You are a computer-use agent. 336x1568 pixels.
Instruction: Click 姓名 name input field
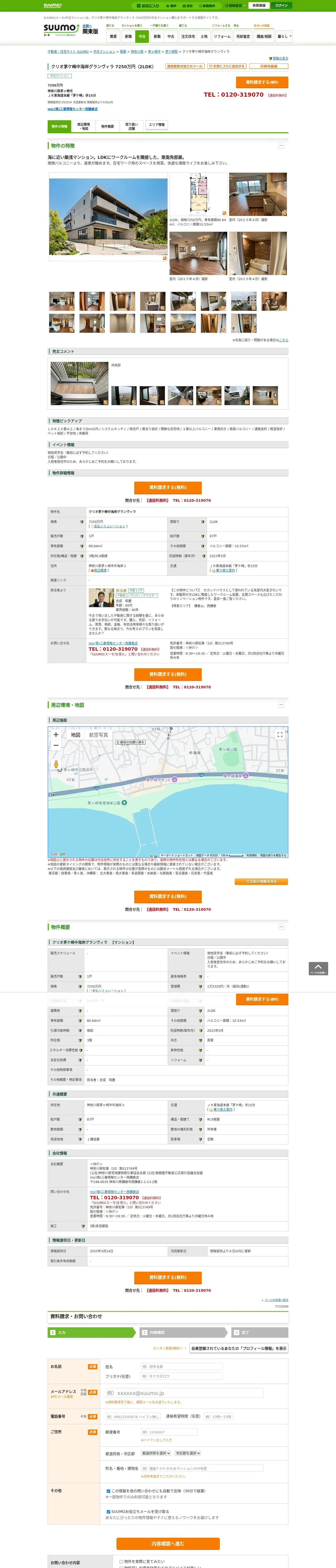[182, 1367]
